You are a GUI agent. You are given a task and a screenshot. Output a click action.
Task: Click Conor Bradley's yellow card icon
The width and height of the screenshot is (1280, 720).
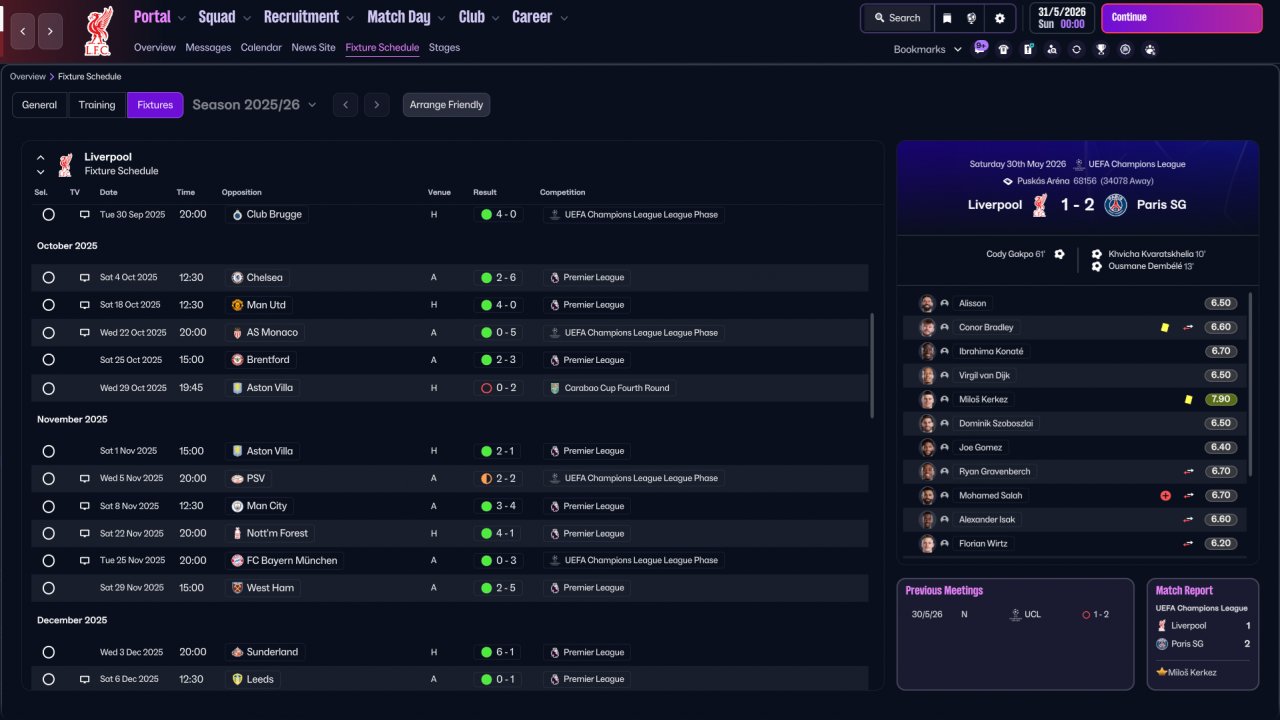tap(1164, 327)
